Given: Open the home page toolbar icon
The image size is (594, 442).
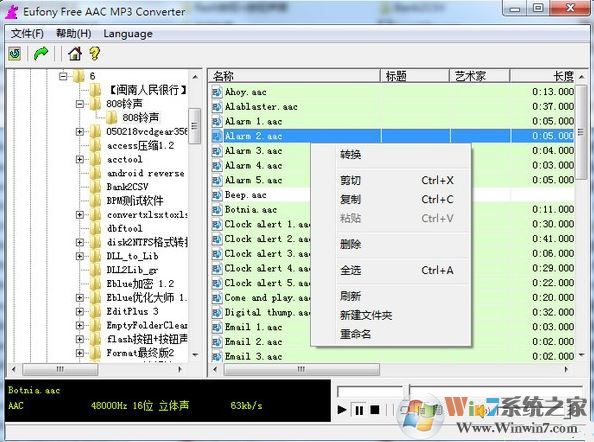Looking at the screenshot, I should coord(75,53).
